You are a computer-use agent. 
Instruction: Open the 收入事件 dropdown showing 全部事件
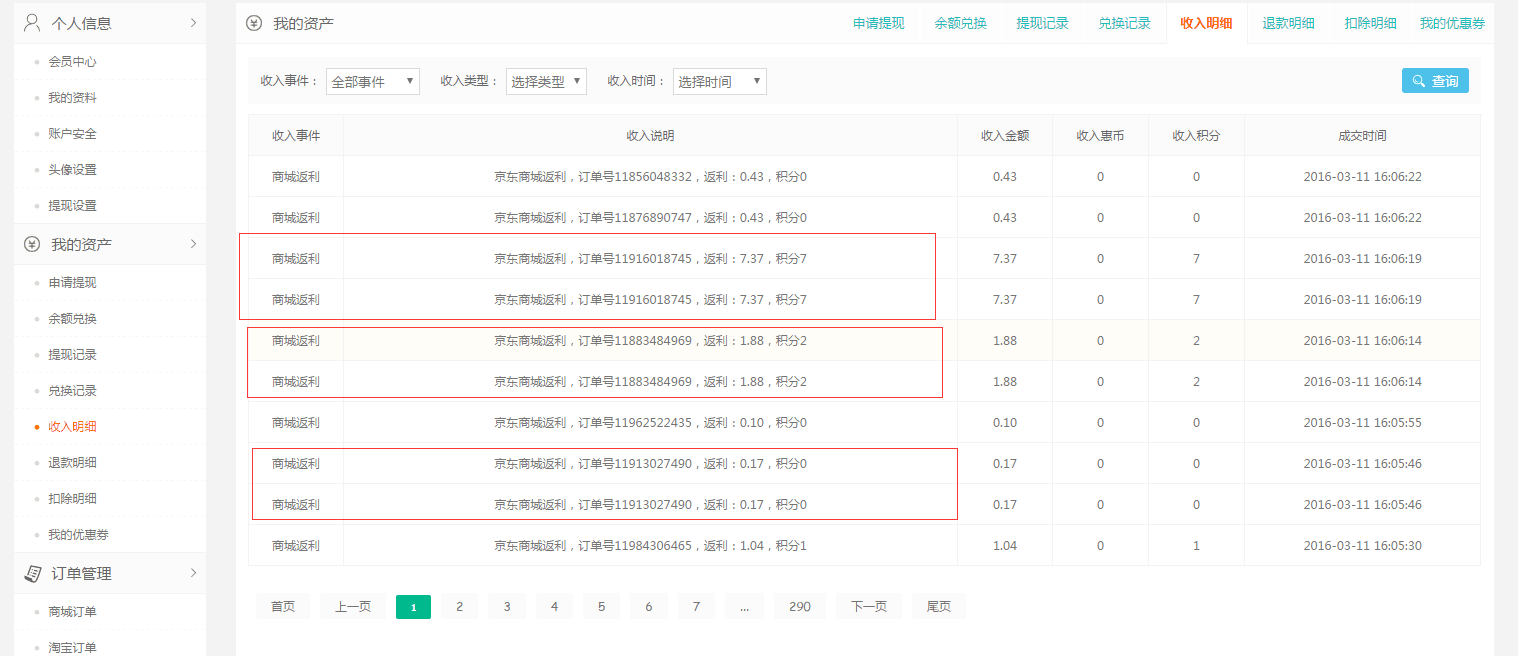(x=373, y=81)
